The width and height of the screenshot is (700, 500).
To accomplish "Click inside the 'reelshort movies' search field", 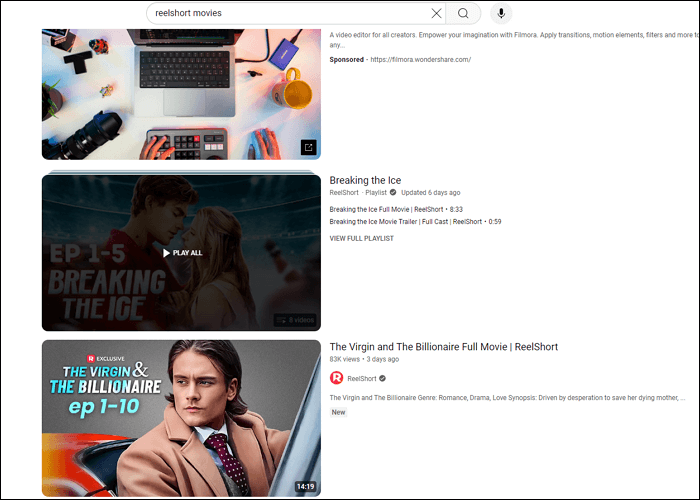I will [x=285, y=13].
